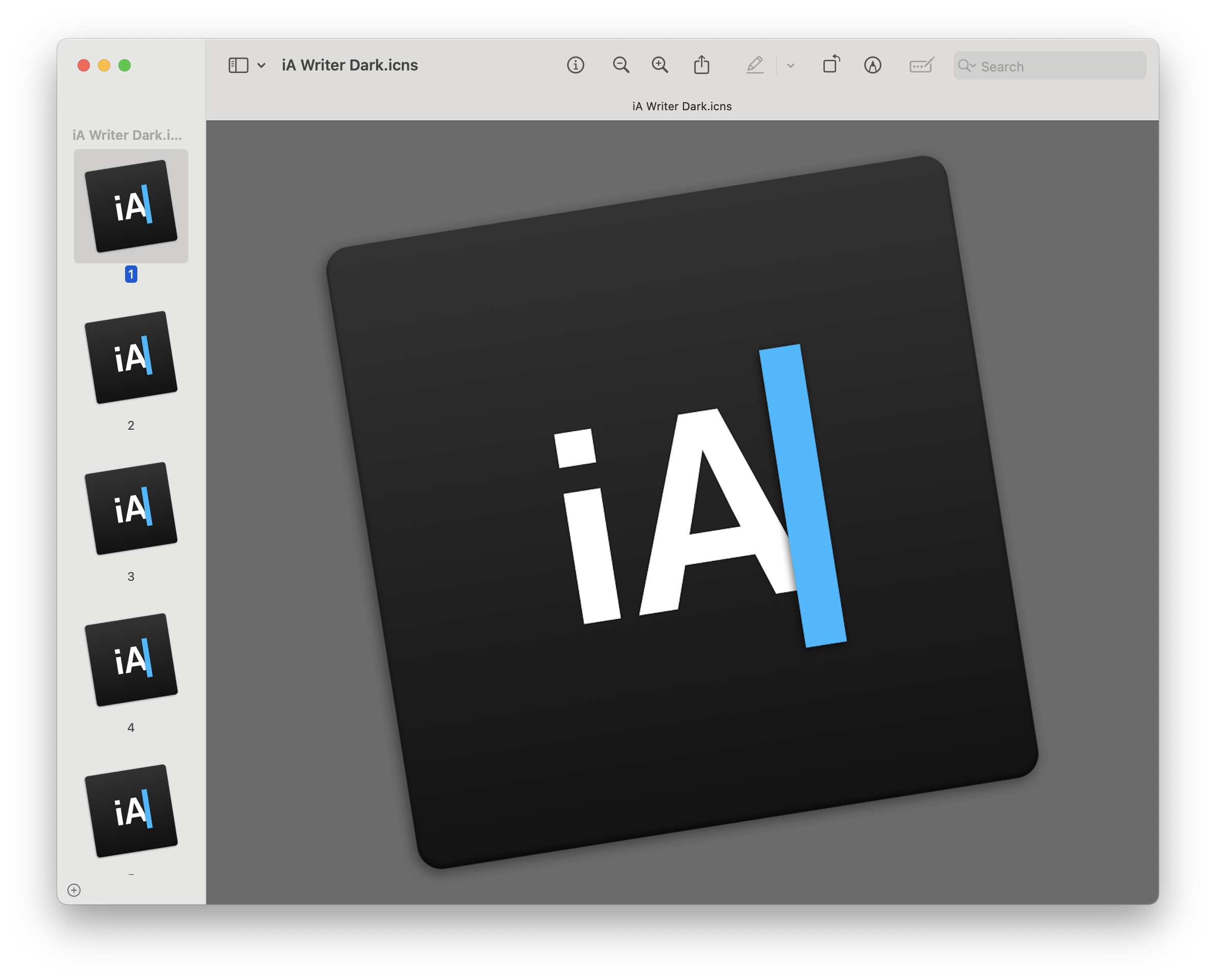Viewport: 1216px width, 980px height.
Task: Zoom in on the icon preview
Action: [660, 65]
